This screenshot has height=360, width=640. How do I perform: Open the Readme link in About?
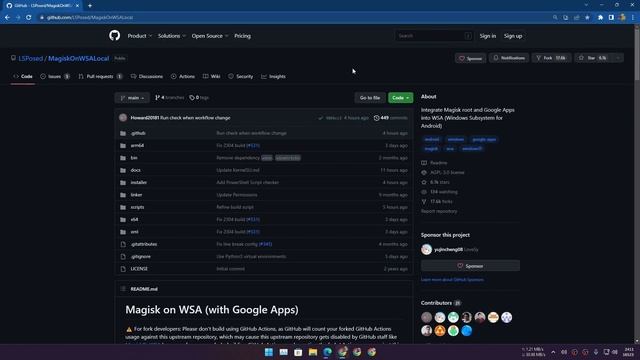pos(434,163)
